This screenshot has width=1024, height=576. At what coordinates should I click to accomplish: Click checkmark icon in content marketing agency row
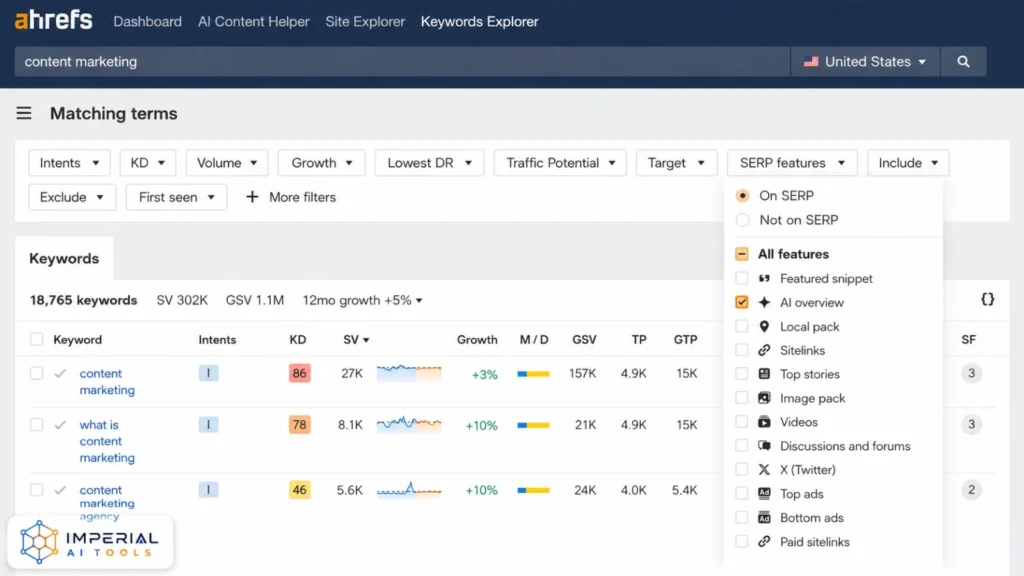click(60, 490)
